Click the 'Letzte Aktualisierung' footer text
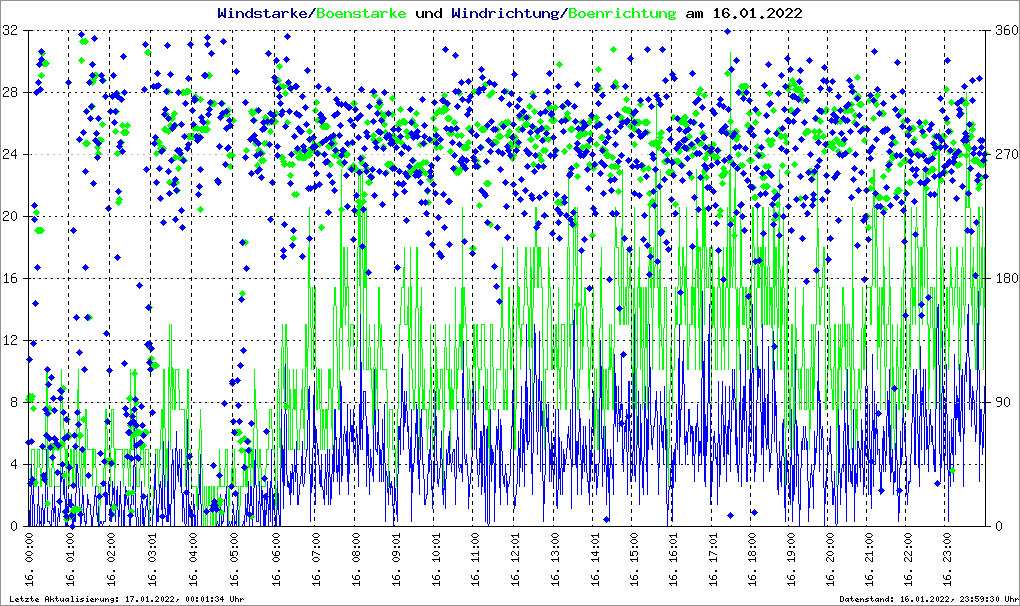 point(125,599)
